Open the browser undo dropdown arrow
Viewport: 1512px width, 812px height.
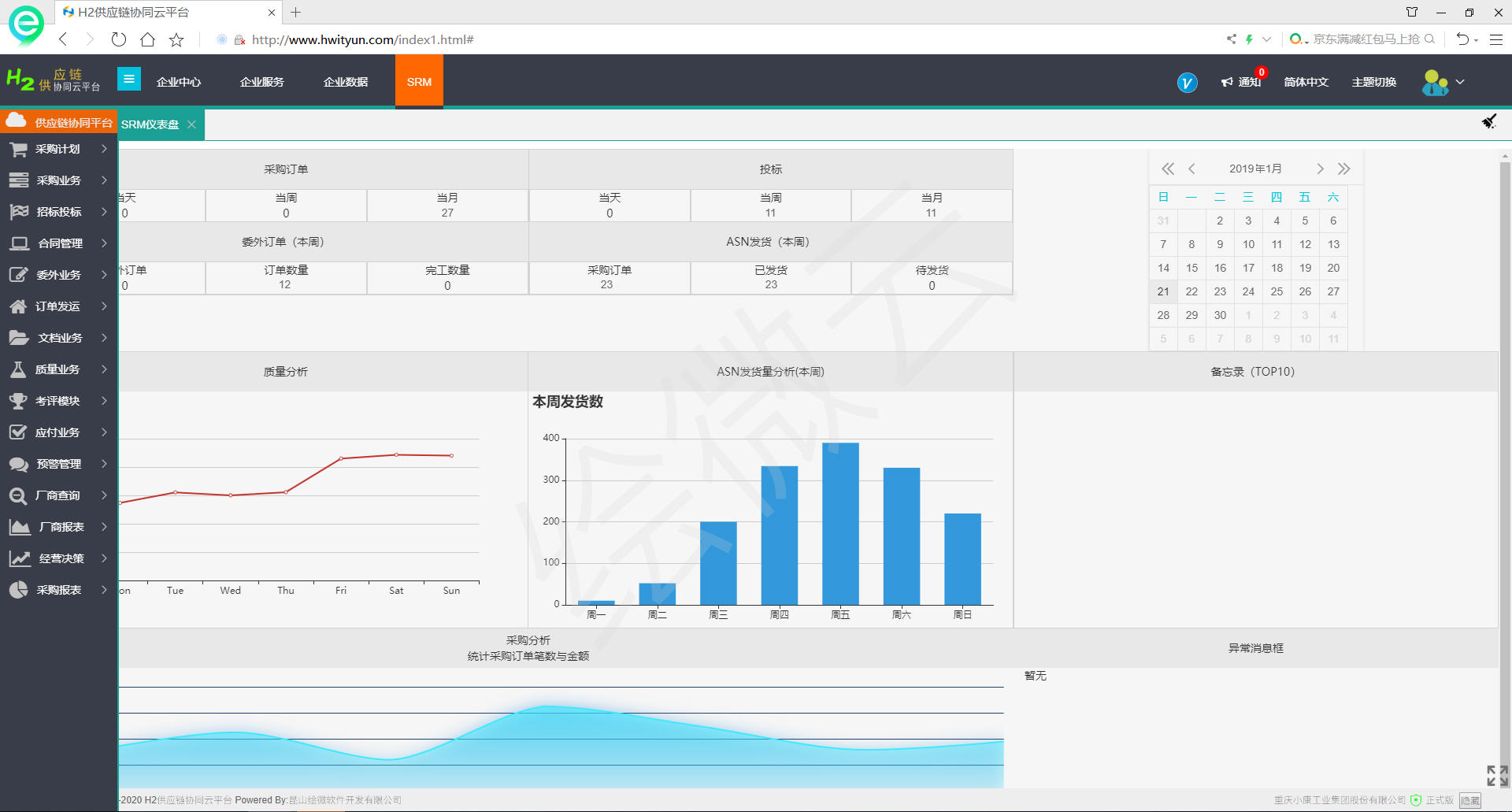1476,39
